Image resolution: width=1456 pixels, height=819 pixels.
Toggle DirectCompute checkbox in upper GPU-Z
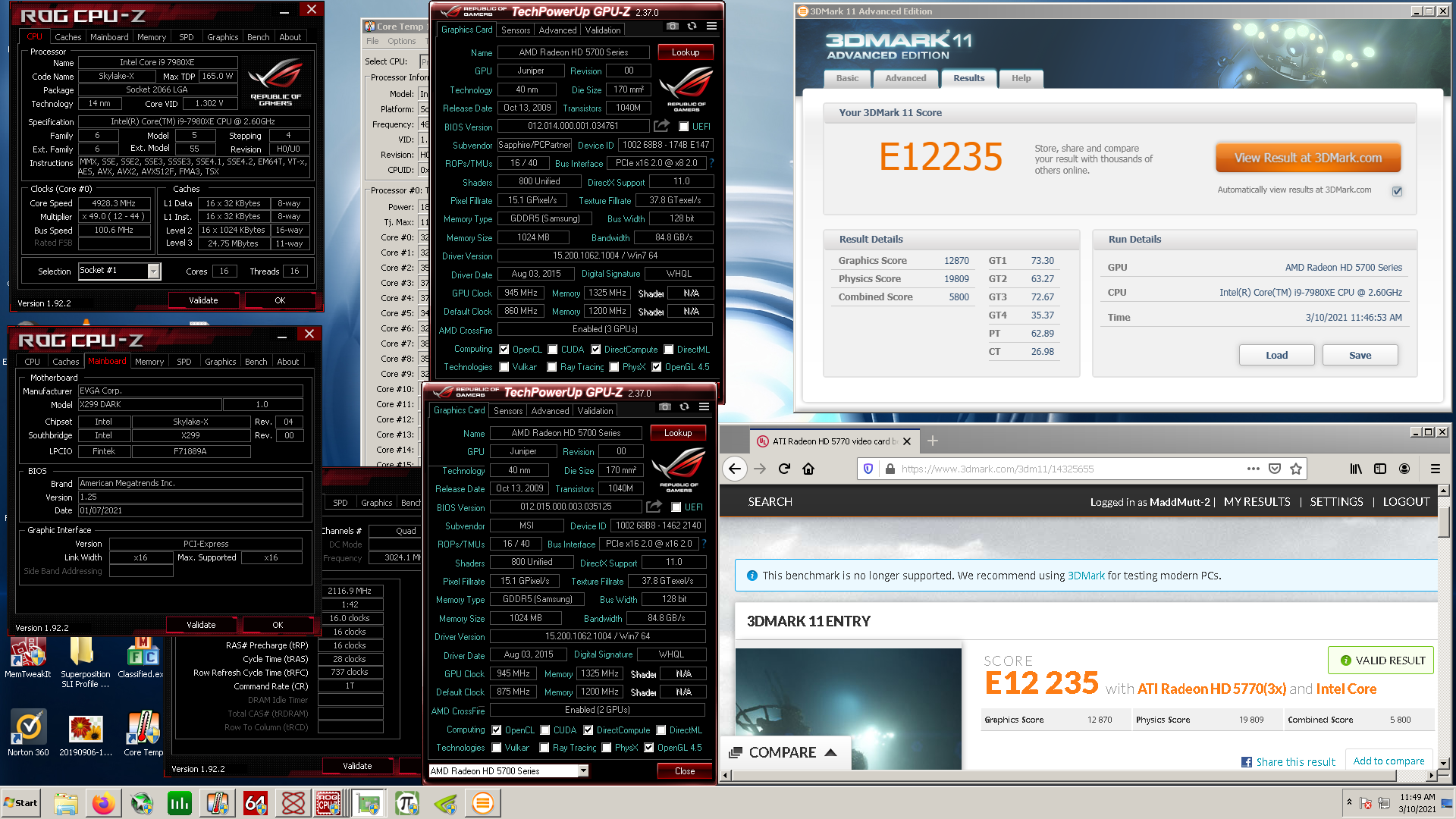596,350
